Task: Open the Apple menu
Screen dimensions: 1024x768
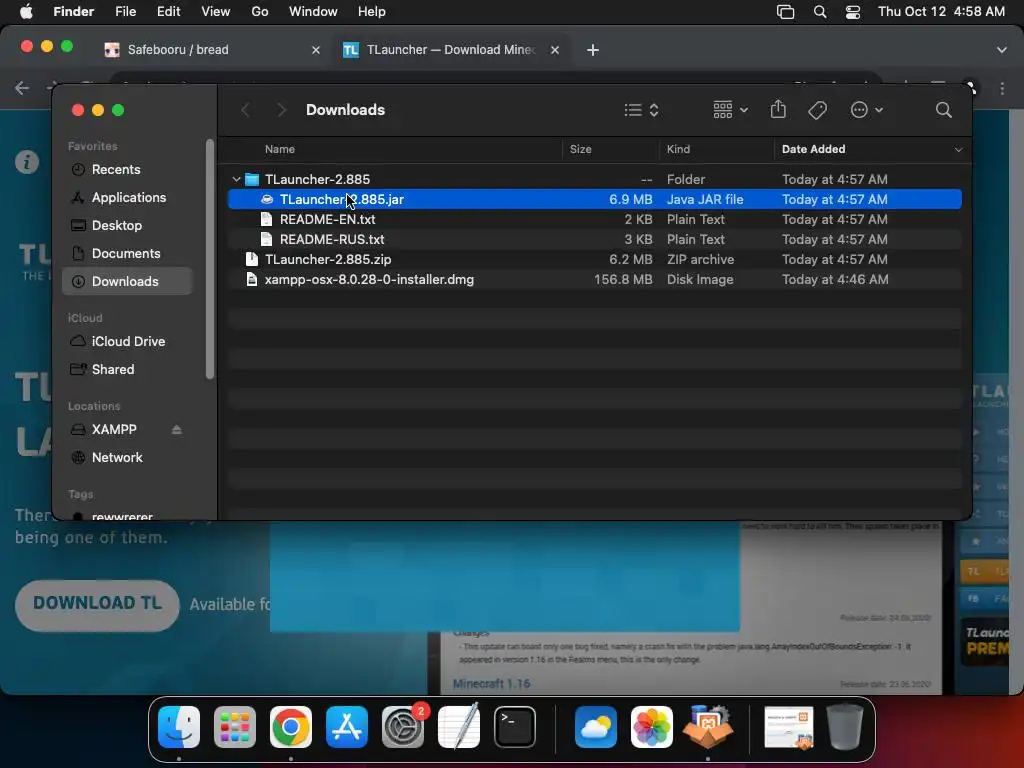Action: point(26,12)
